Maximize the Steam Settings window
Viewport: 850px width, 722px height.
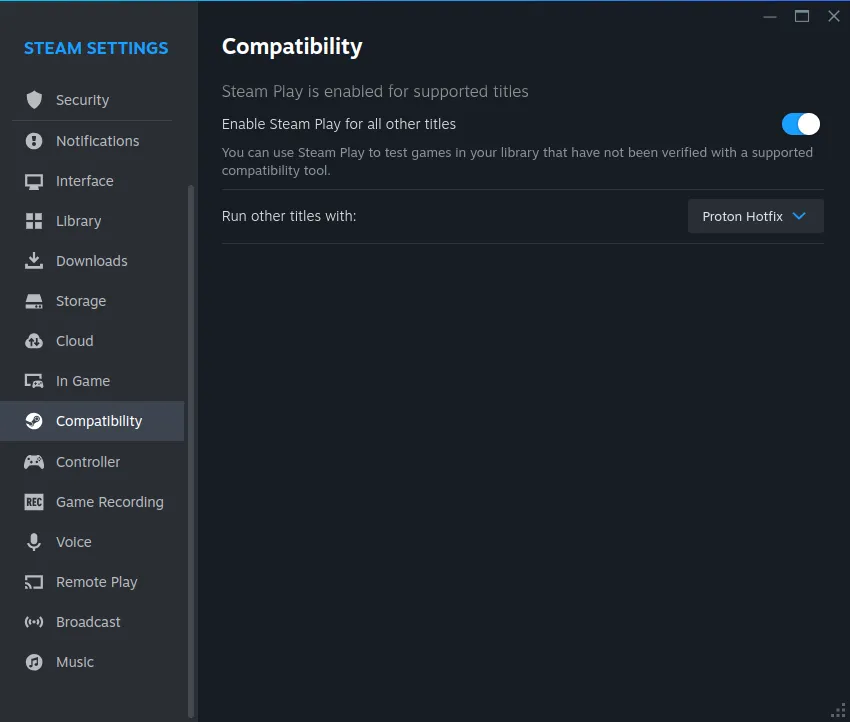click(802, 16)
